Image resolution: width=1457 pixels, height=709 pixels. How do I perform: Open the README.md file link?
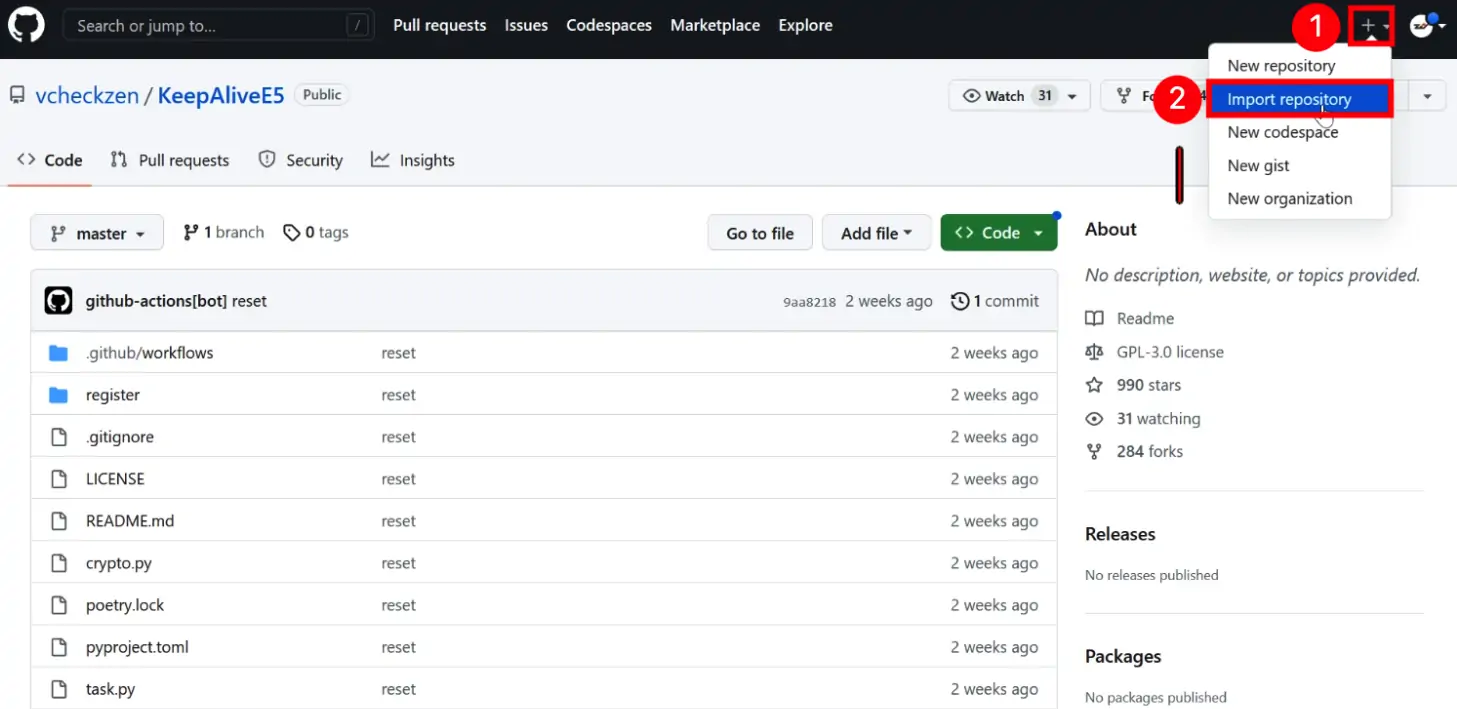tap(130, 521)
